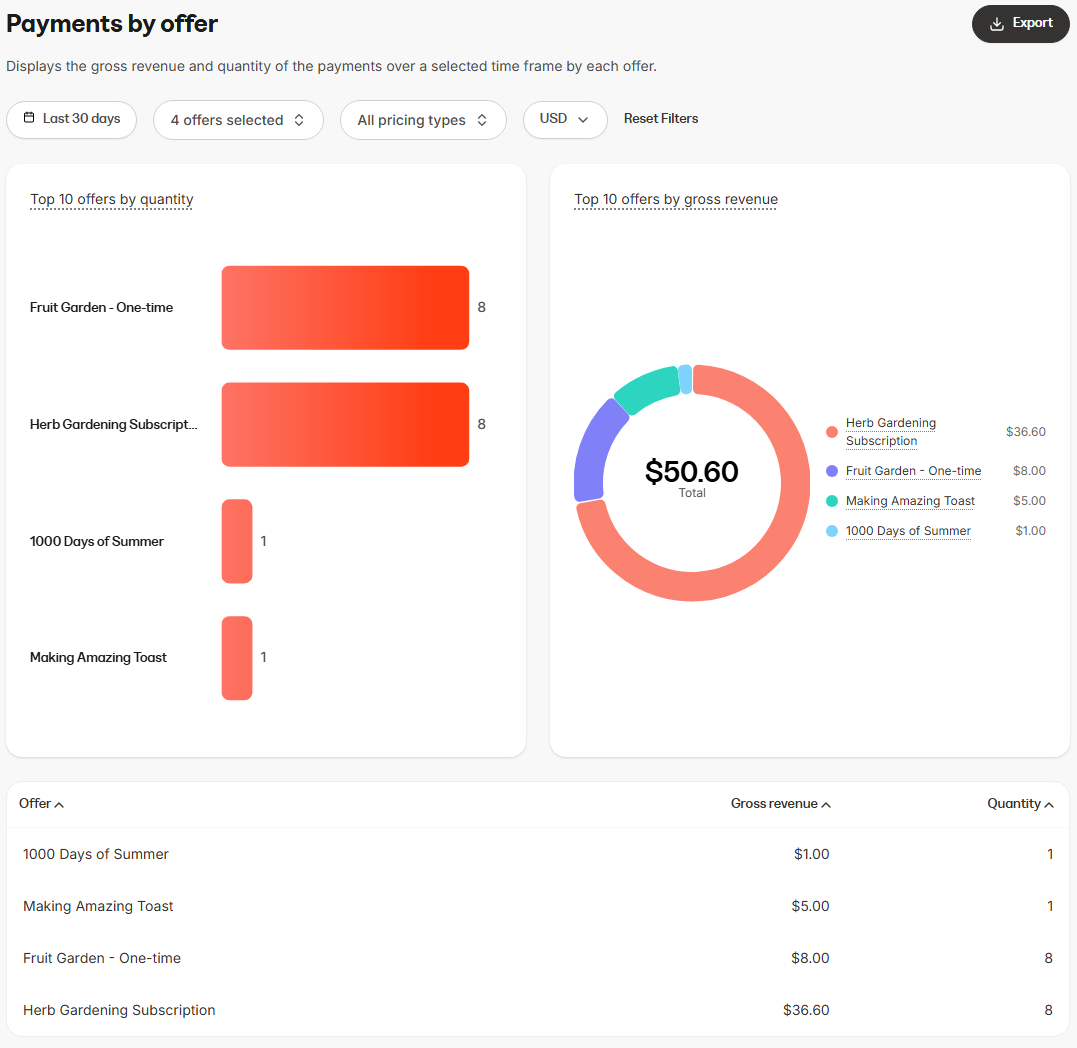Screen dimensions: 1077x1048
Task: Open the All pricing types dropdown
Action: 423,119
